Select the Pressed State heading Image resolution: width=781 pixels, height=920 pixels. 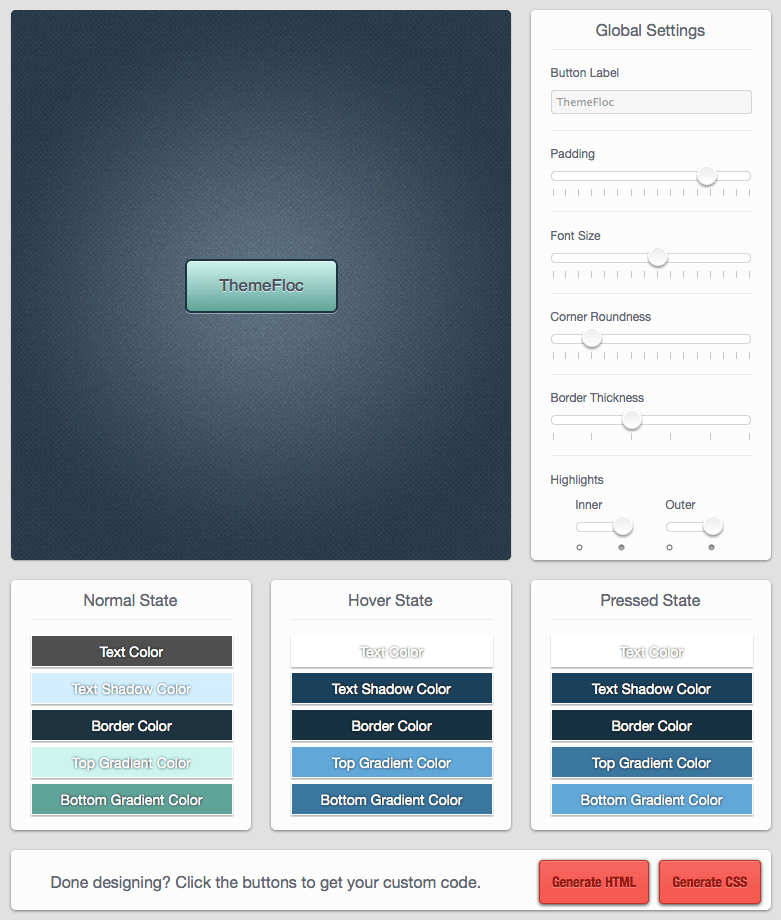pos(650,600)
